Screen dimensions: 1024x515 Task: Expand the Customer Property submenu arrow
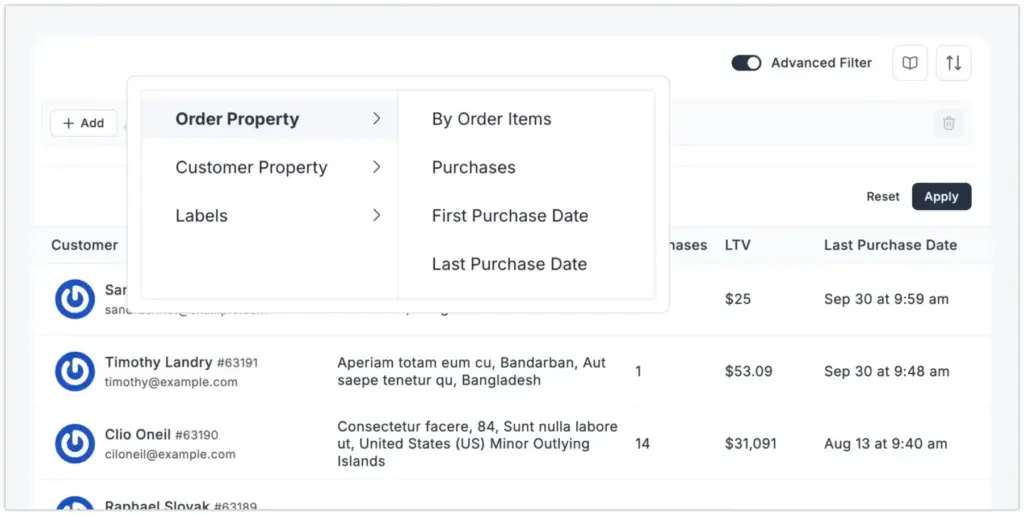pos(377,167)
